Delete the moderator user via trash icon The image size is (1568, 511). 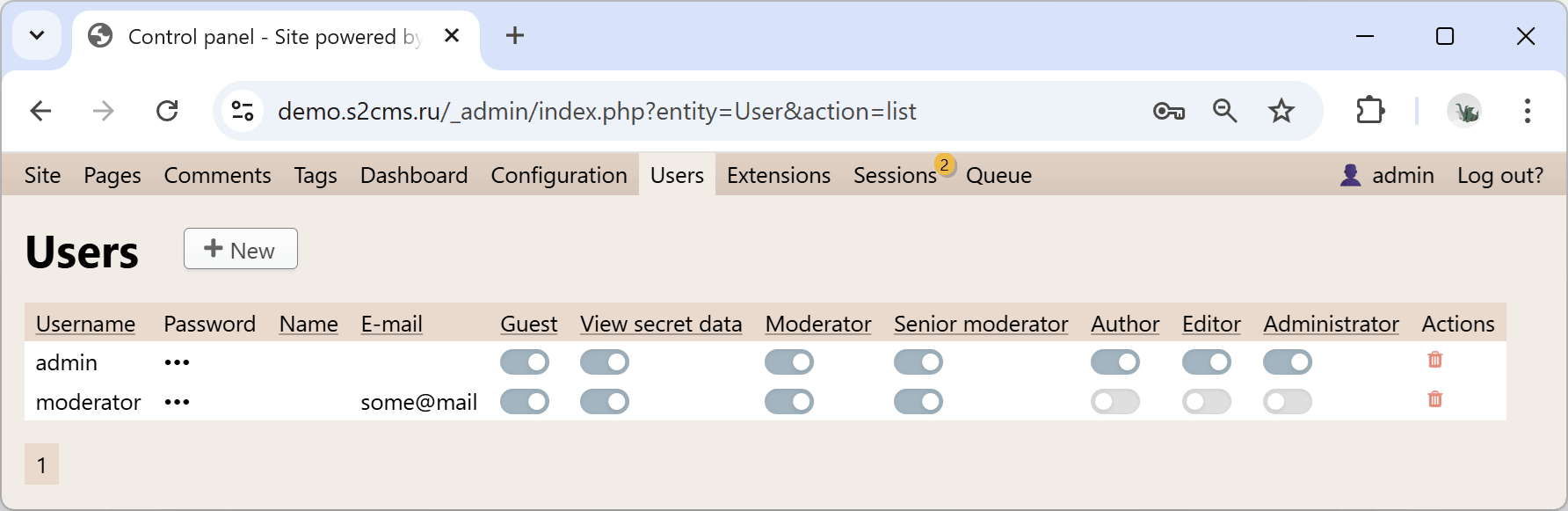tap(1434, 399)
